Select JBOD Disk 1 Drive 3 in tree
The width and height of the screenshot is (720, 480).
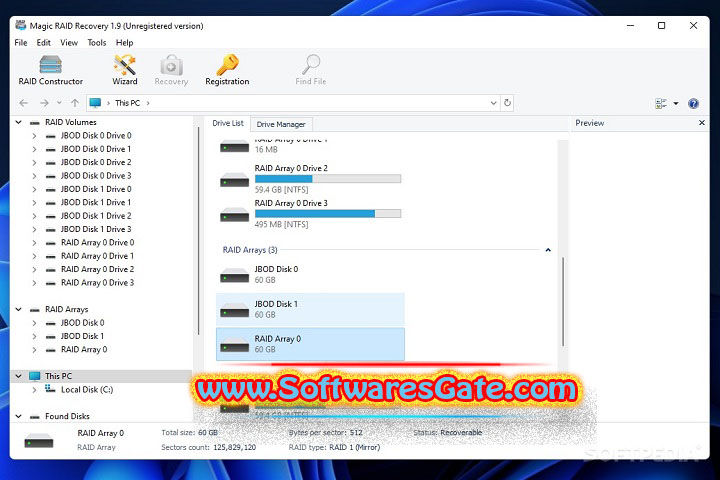(96, 229)
